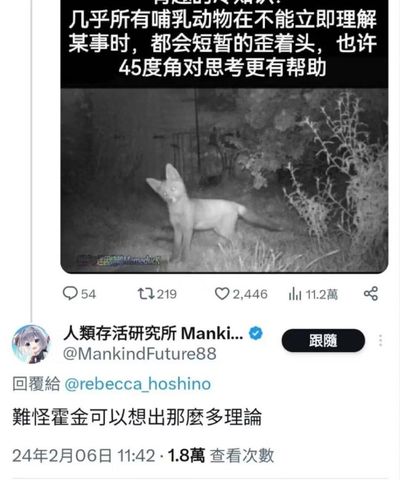Click the 24年2月06日 11:42 timestamp
Viewport: 400px width, 480px height.
click(x=84, y=456)
